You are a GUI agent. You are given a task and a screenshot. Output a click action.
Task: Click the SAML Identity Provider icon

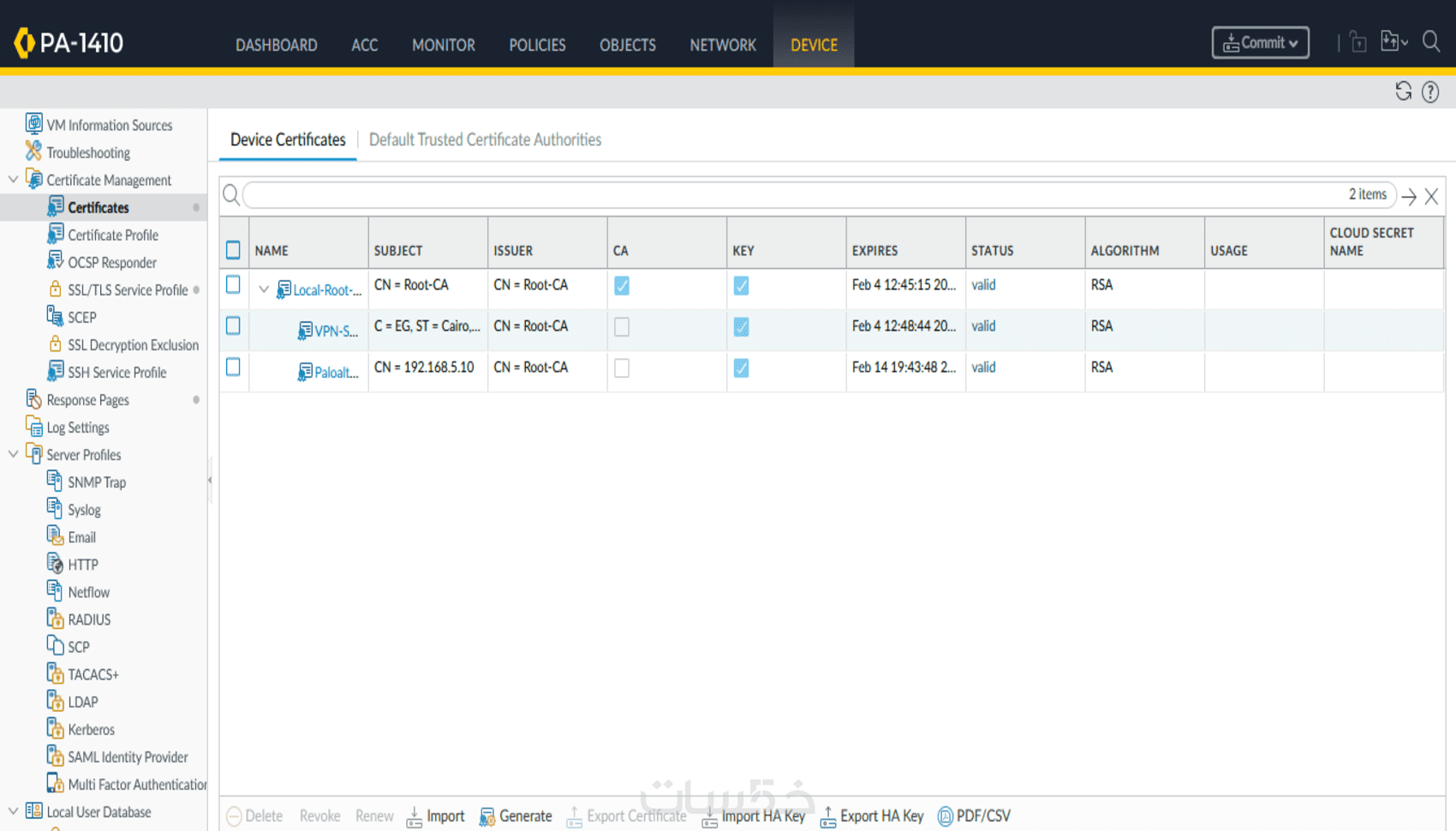(56, 756)
